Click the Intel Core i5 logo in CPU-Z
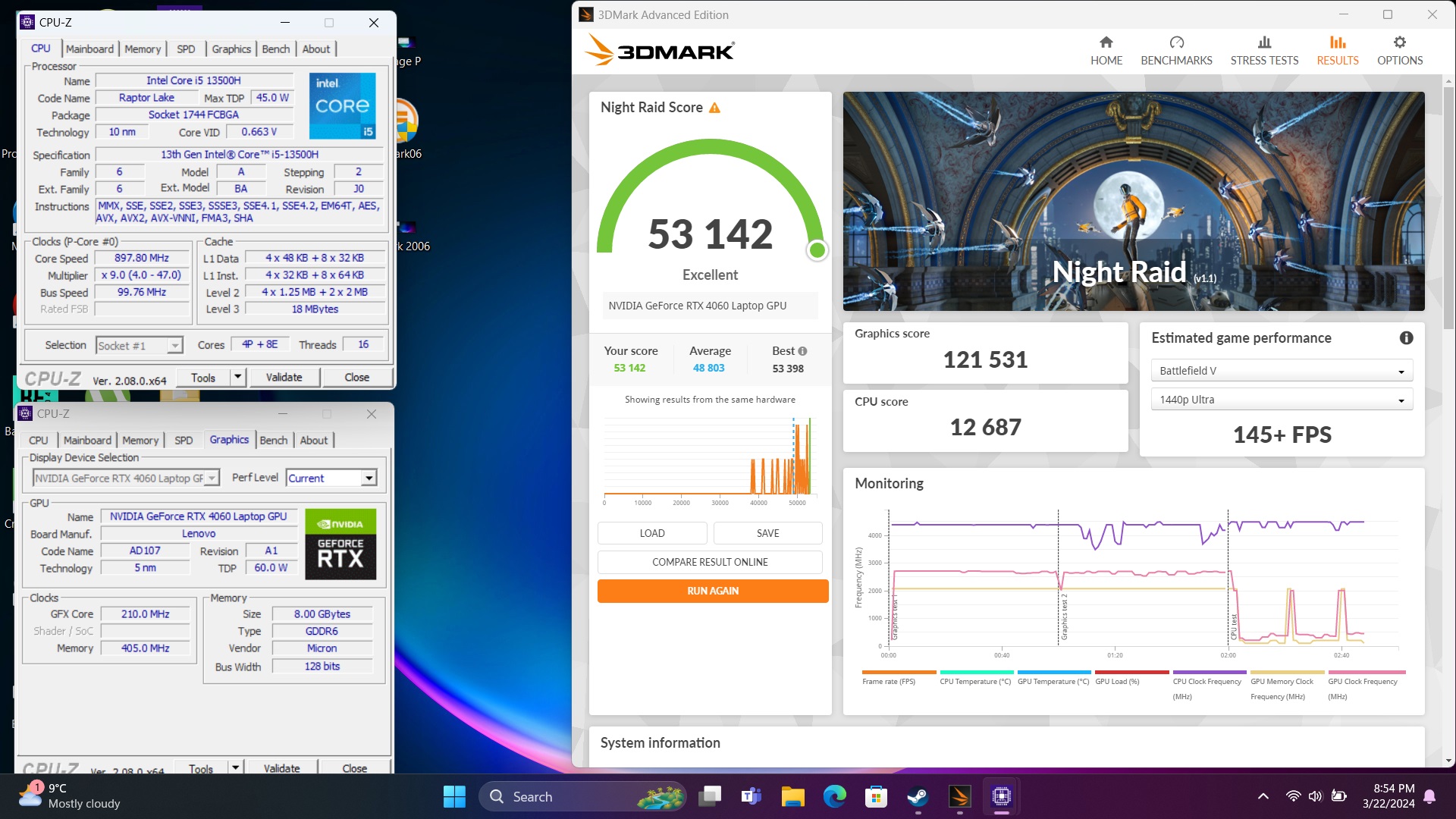Image resolution: width=1456 pixels, height=819 pixels. click(x=342, y=105)
